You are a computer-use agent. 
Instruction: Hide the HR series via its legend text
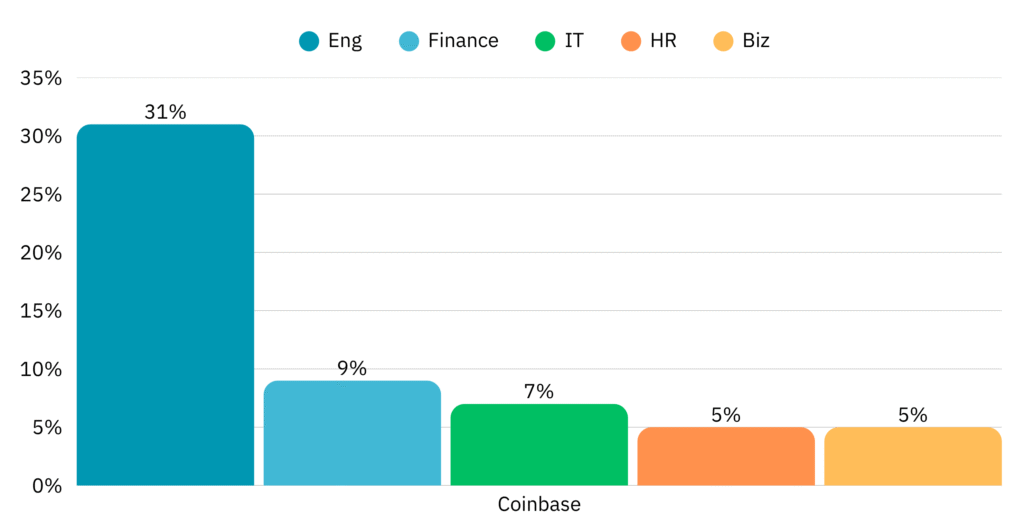click(x=662, y=41)
